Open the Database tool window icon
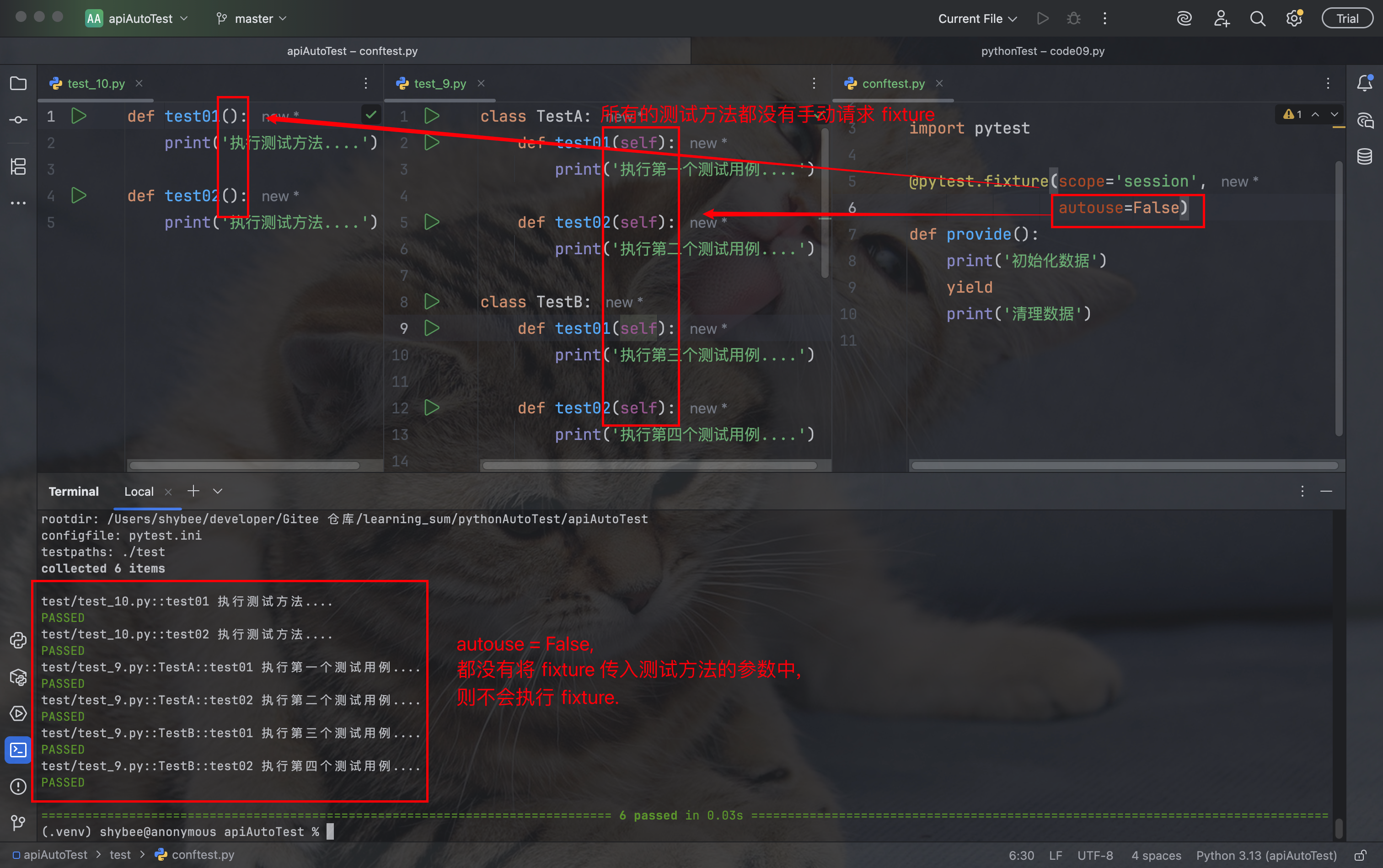The height and width of the screenshot is (868, 1383). (1365, 157)
